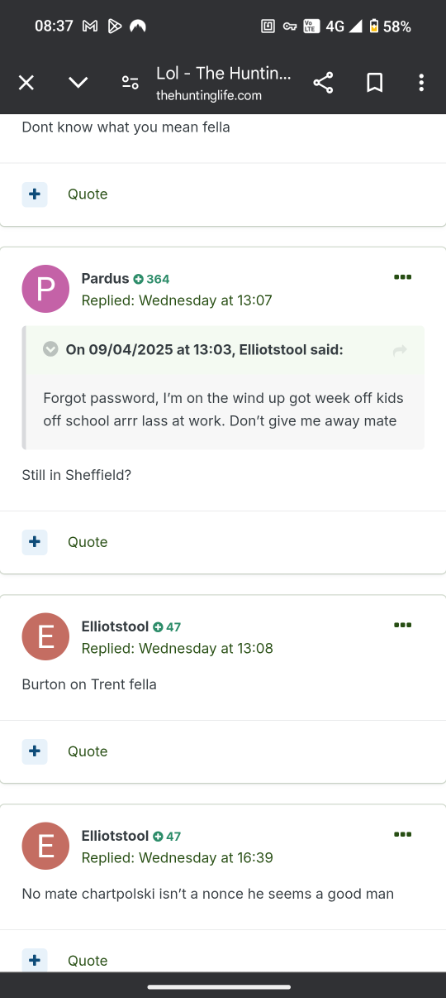Toggle multiquote plus on Burton on Trent post

pos(34,751)
